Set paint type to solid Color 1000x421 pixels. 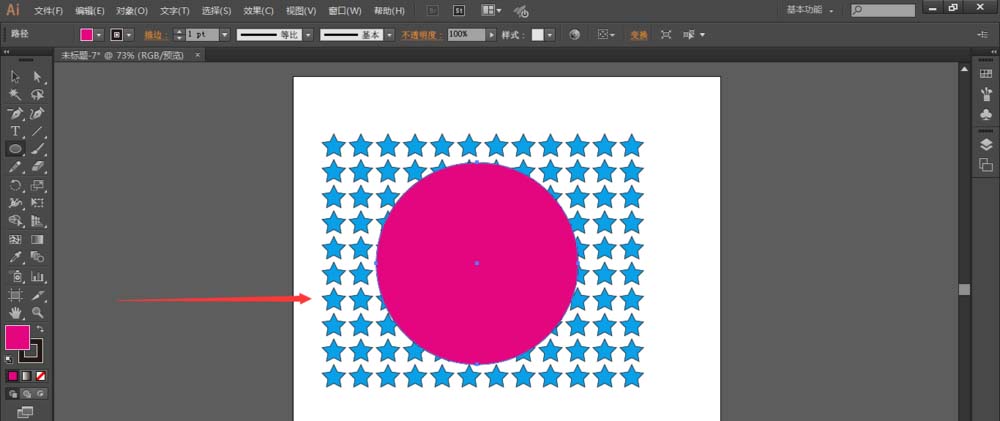pyautogui.click(x=12, y=376)
